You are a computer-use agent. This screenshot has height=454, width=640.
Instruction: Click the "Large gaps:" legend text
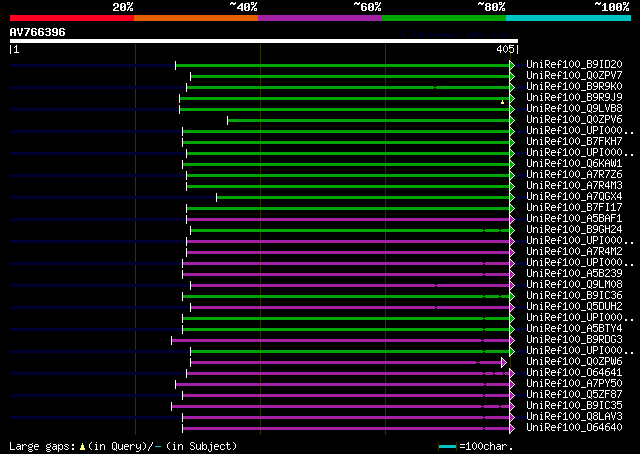pos(42,447)
